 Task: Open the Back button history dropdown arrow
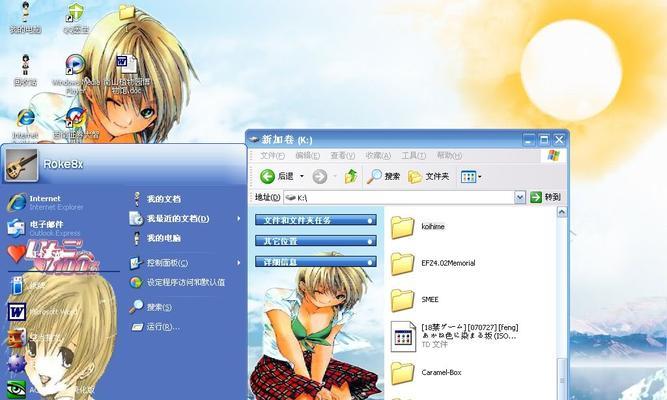click(302, 176)
